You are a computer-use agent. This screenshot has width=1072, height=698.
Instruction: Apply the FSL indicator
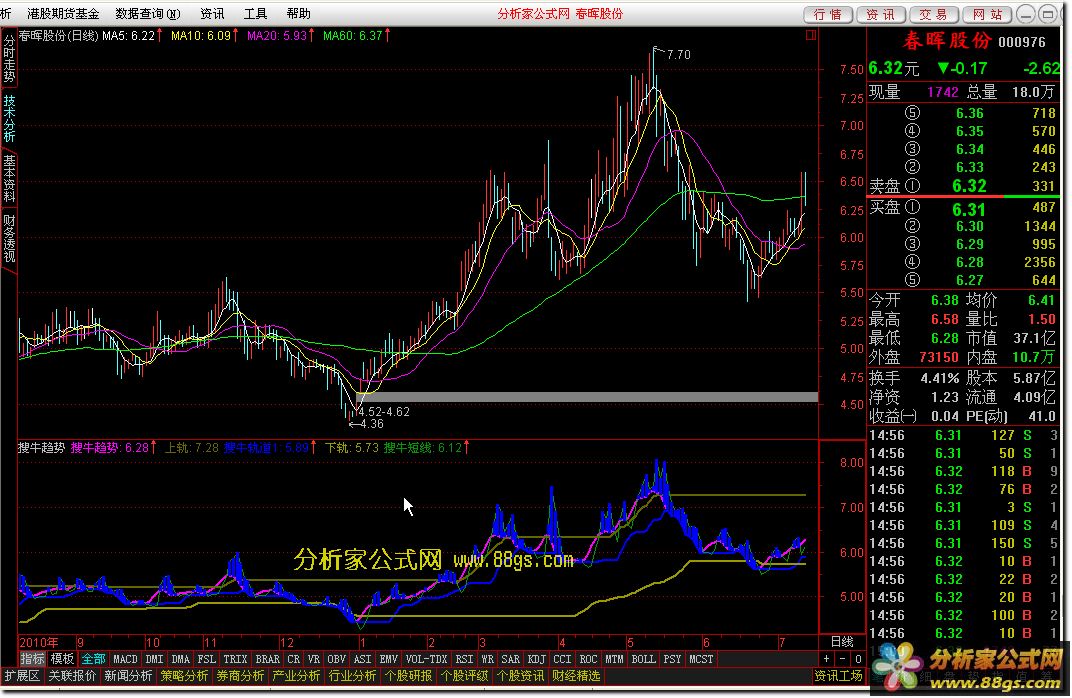coord(206,659)
